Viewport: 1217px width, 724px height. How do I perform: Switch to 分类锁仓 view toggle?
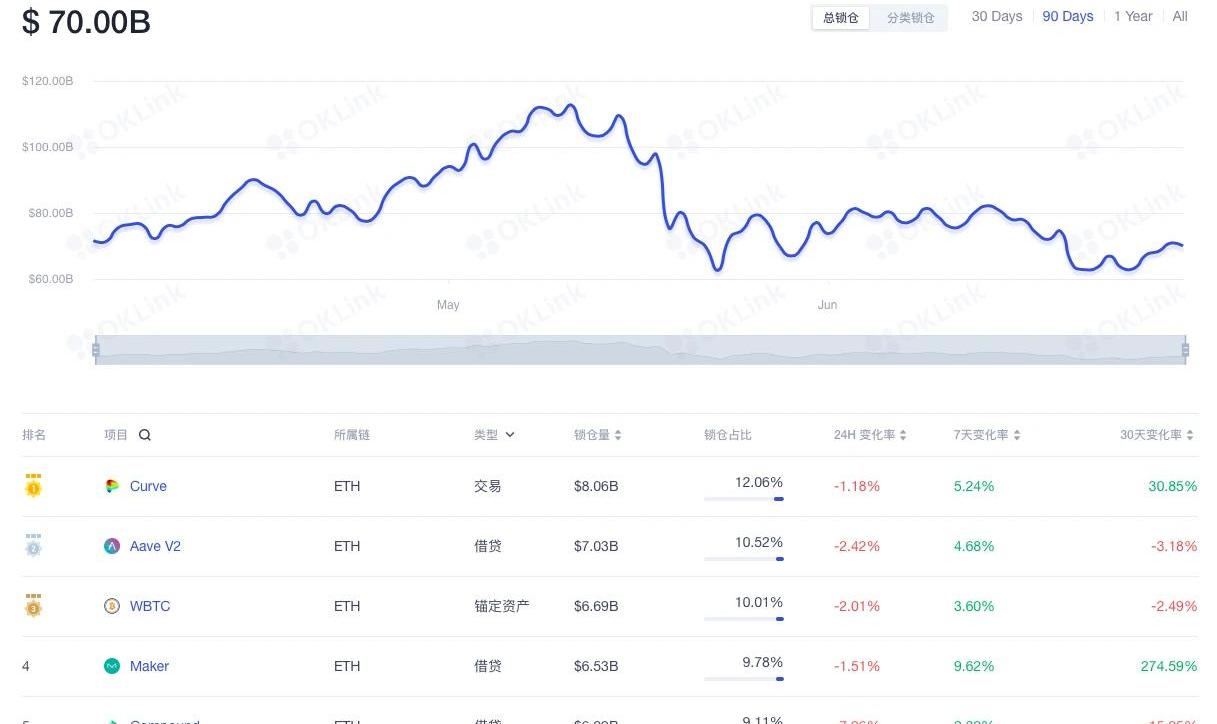(x=910, y=18)
